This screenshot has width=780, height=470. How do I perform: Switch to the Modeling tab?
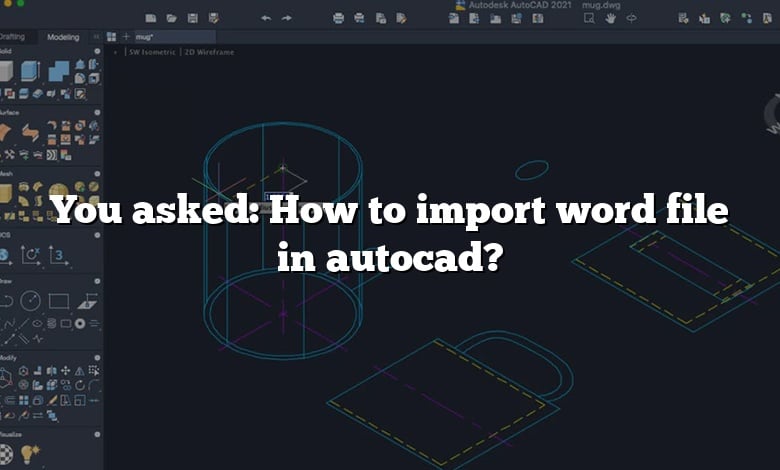[x=63, y=37]
